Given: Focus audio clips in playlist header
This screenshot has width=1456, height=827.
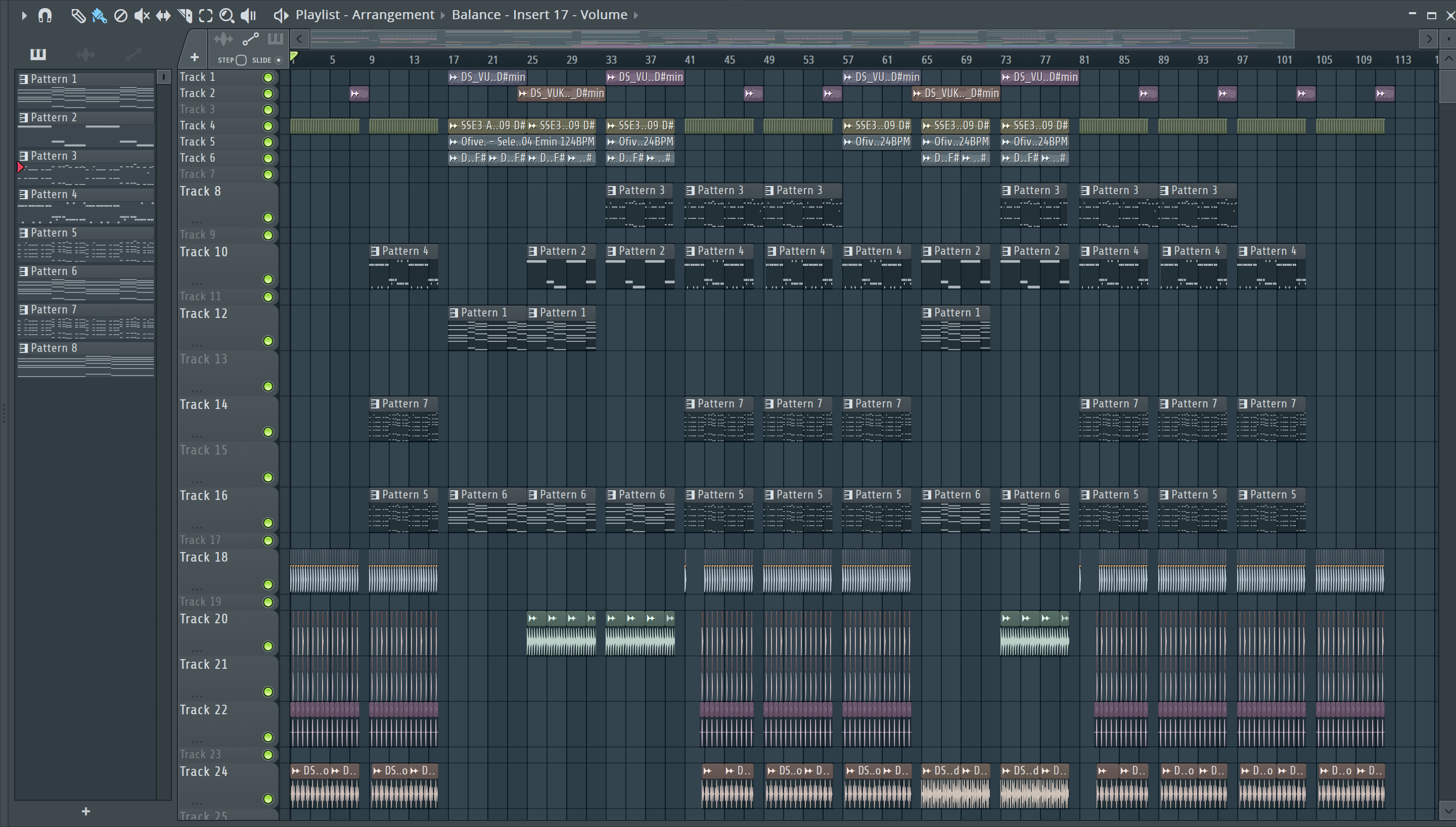Looking at the screenshot, I should point(223,38).
